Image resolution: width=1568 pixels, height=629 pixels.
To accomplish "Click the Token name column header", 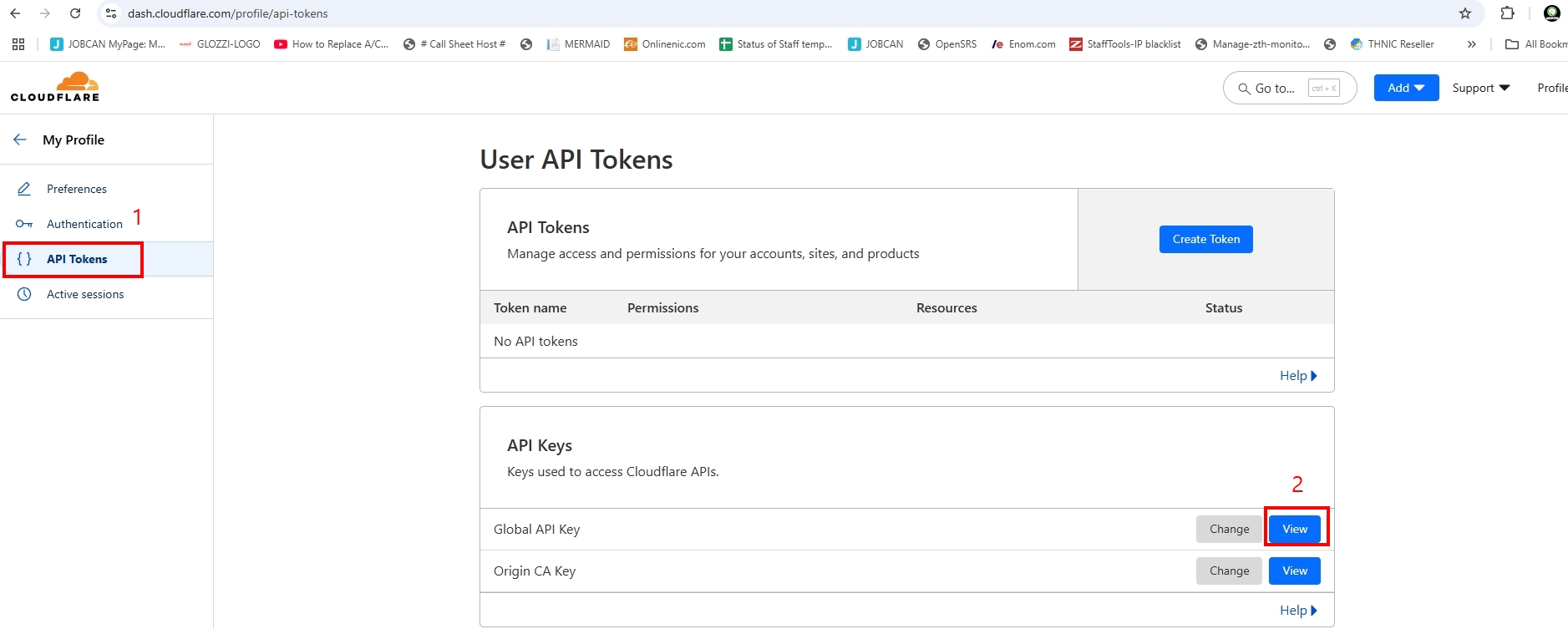I will 530,307.
